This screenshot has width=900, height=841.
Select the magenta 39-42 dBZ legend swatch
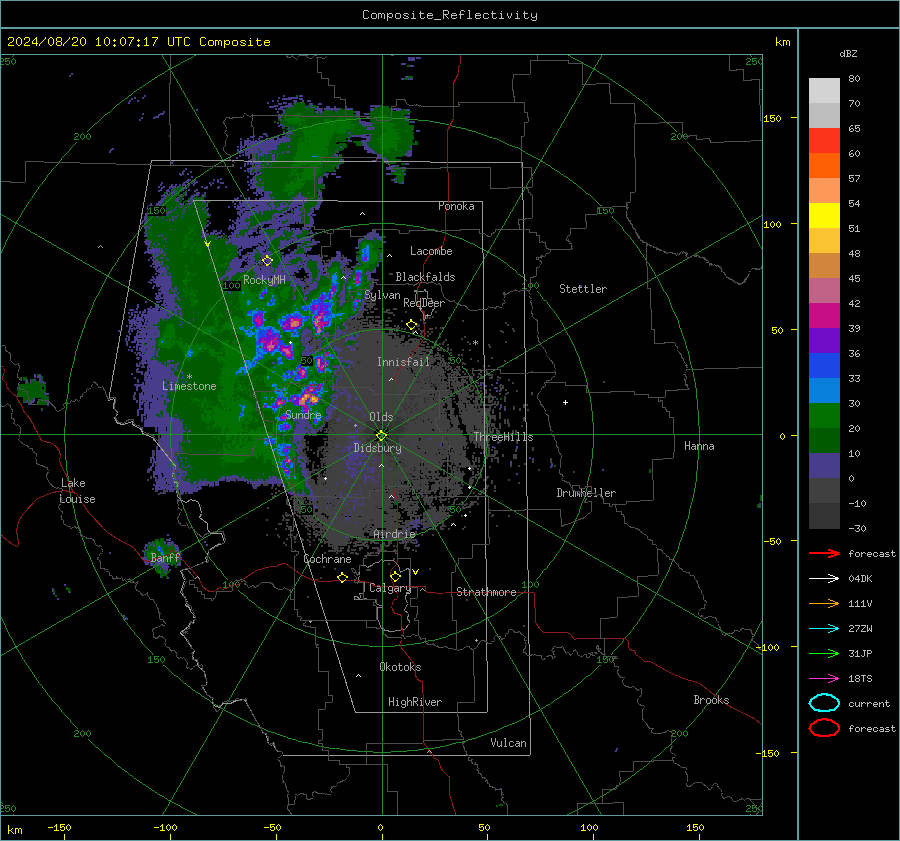pyautogui.click(x=824, y=316)
